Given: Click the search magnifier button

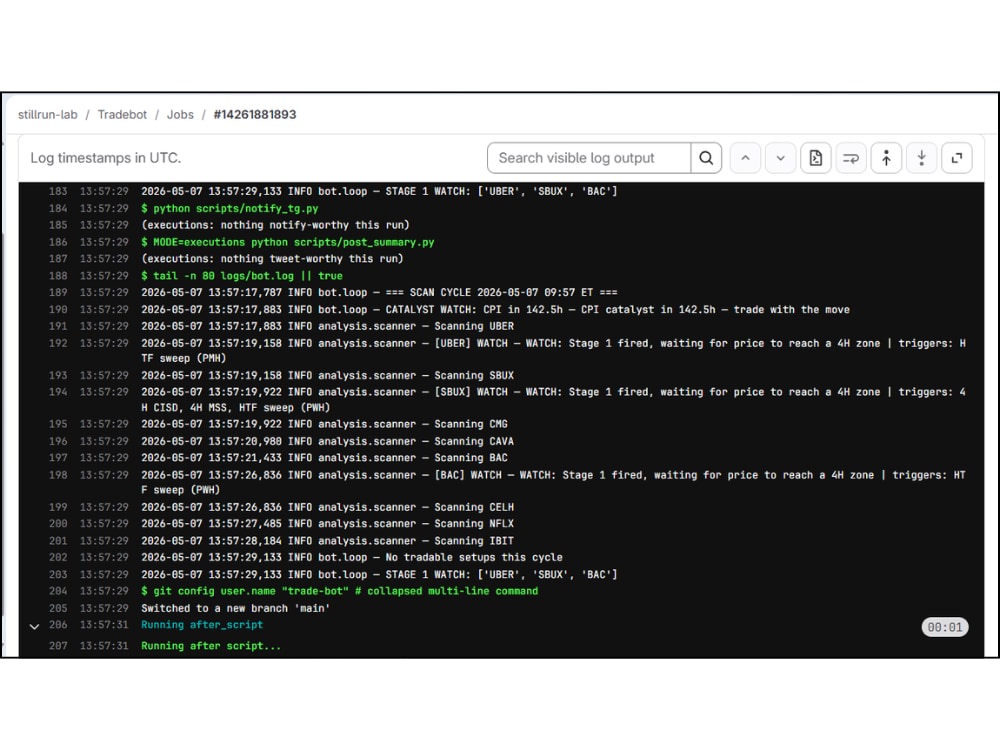Looking at the screenshot, I should [706, 158].
